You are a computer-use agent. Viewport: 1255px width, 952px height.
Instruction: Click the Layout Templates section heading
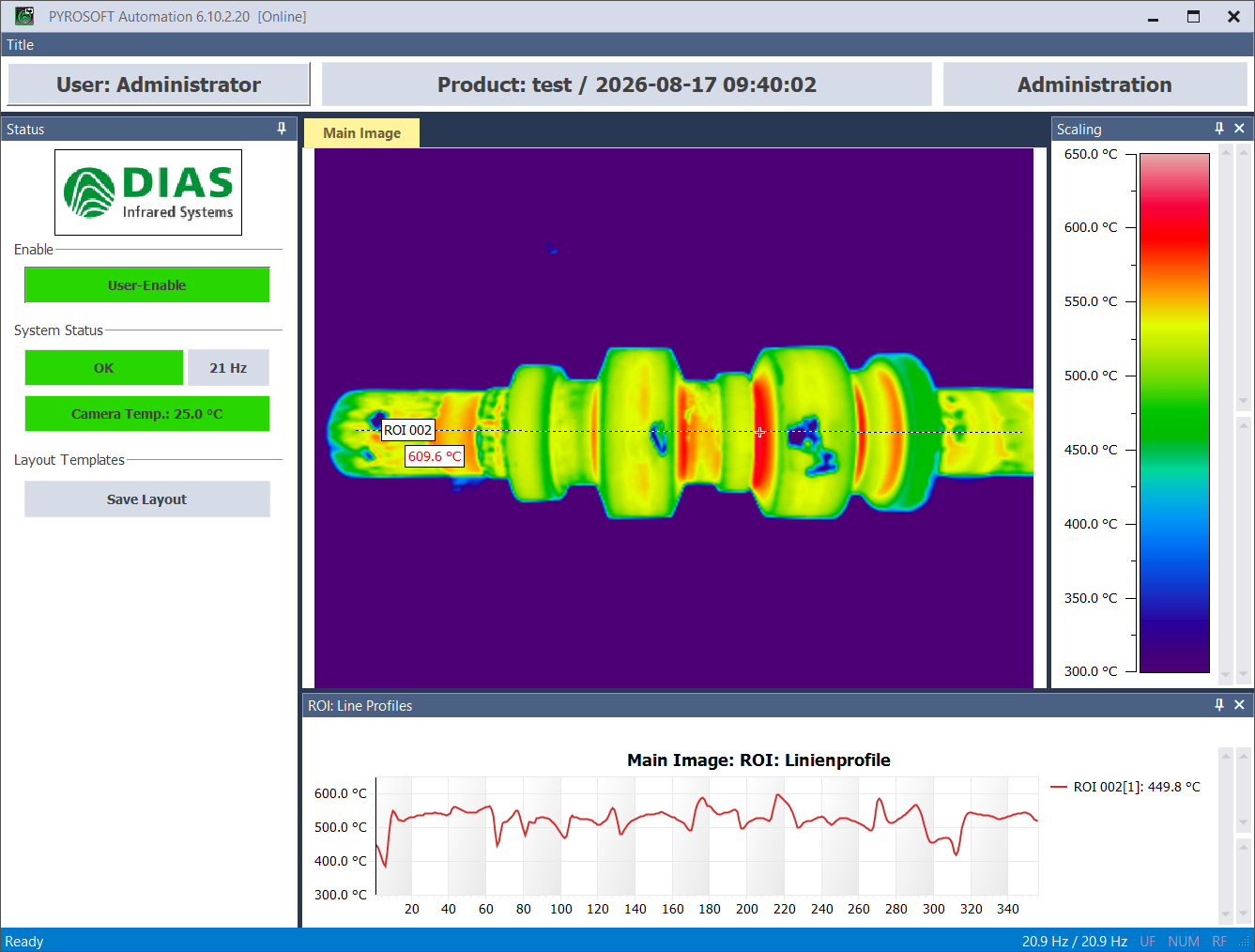pos(69,460)
